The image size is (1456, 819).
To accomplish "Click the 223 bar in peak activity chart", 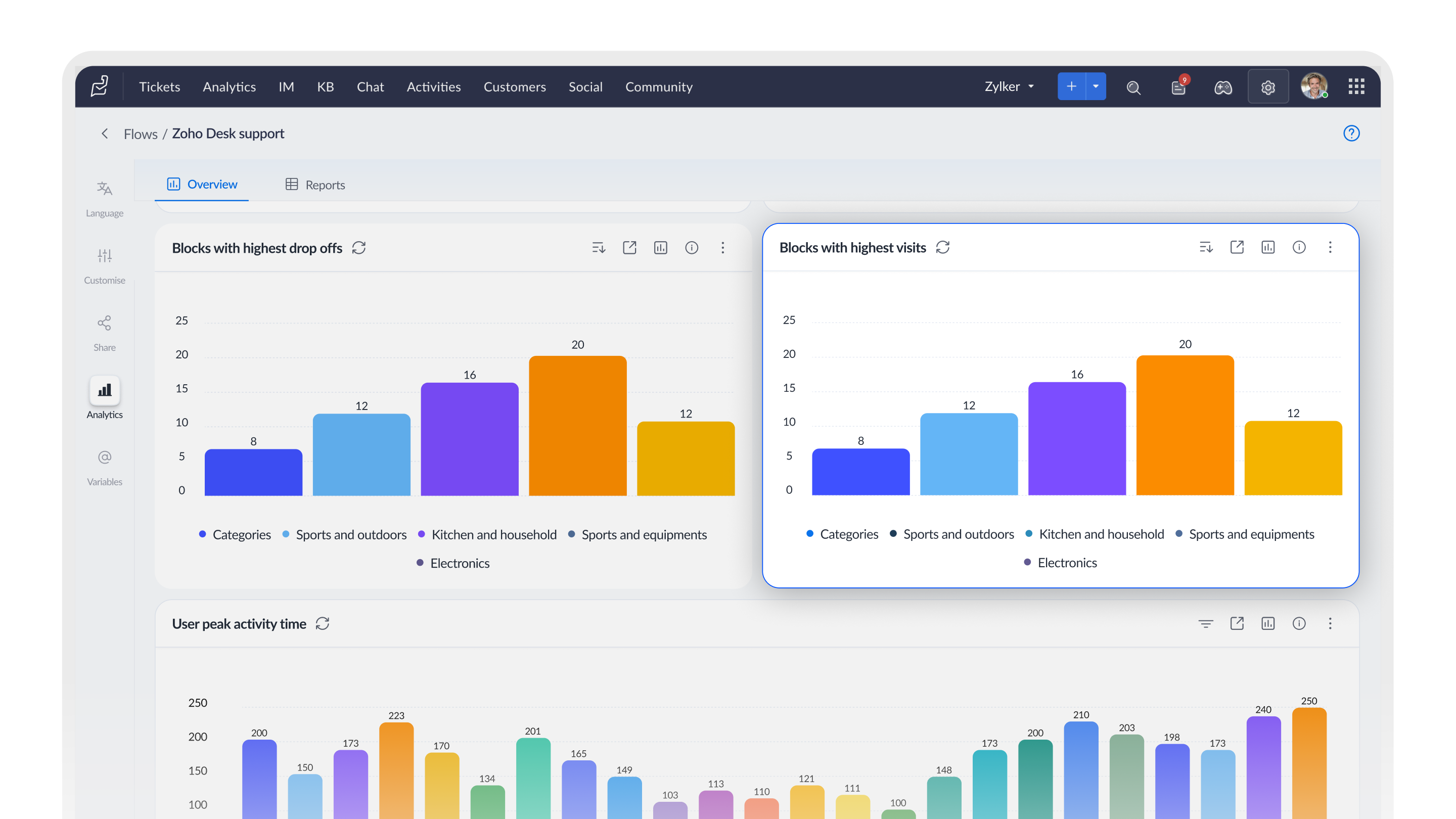I will pyautogui.click(x=396, y=770).
